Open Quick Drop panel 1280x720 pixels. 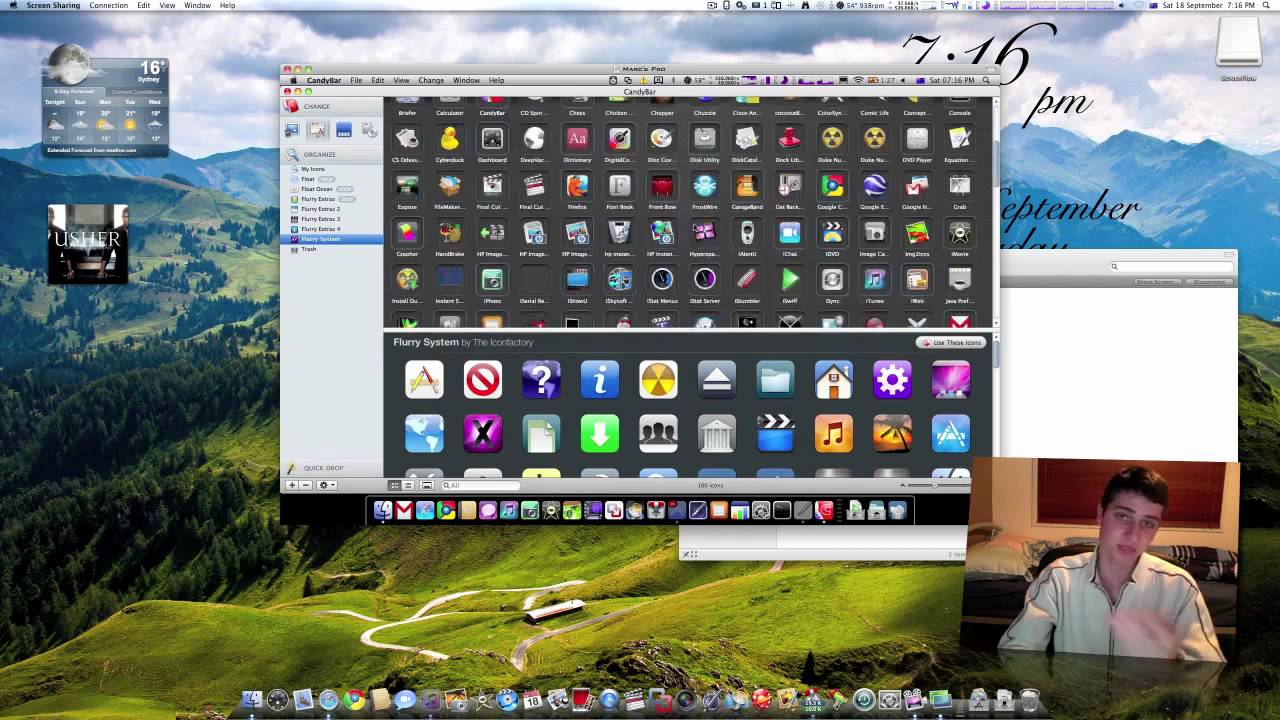(x=324, y=468)
